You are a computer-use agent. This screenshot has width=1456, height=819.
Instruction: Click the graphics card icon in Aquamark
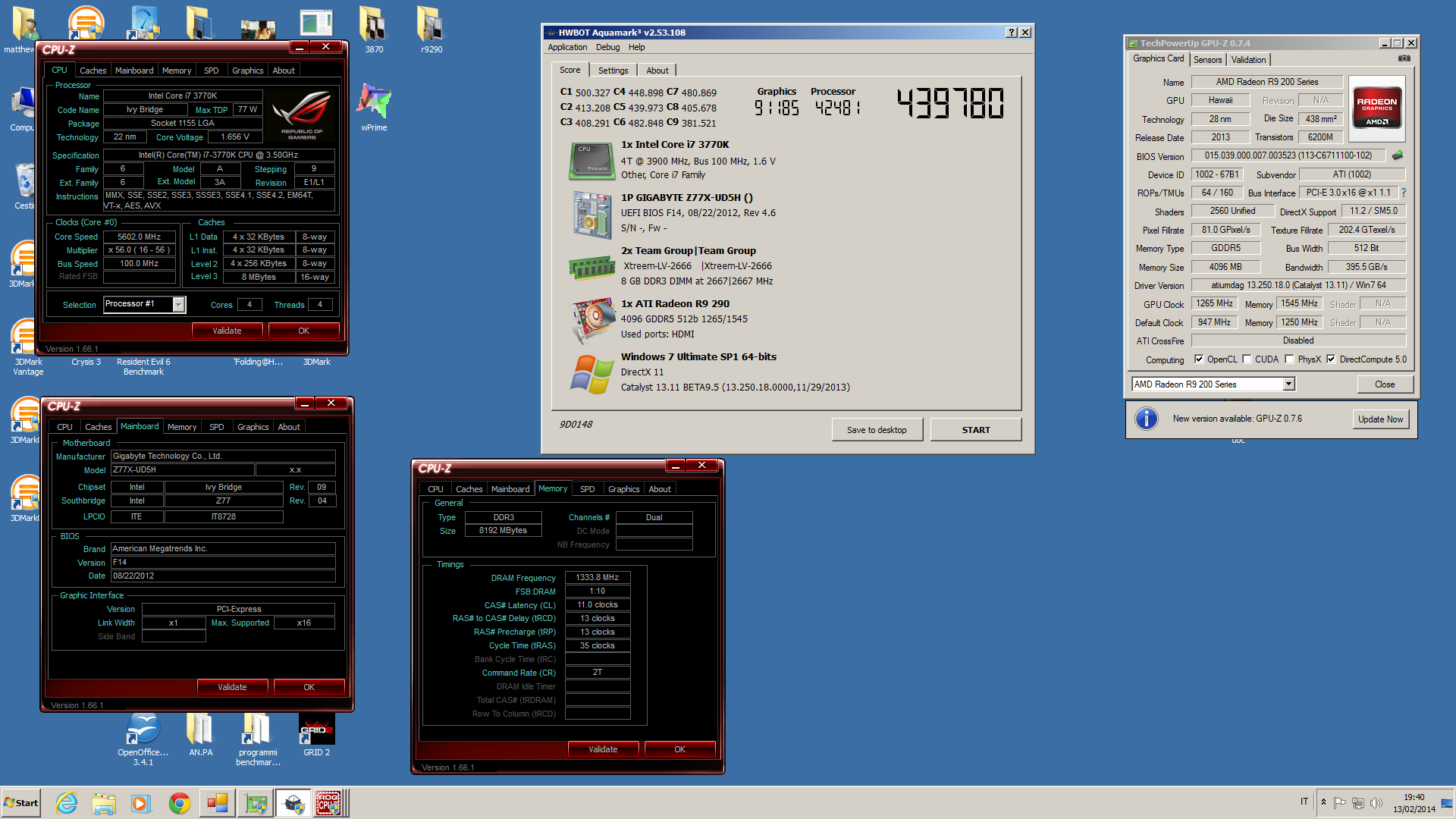tap(591, 319)
